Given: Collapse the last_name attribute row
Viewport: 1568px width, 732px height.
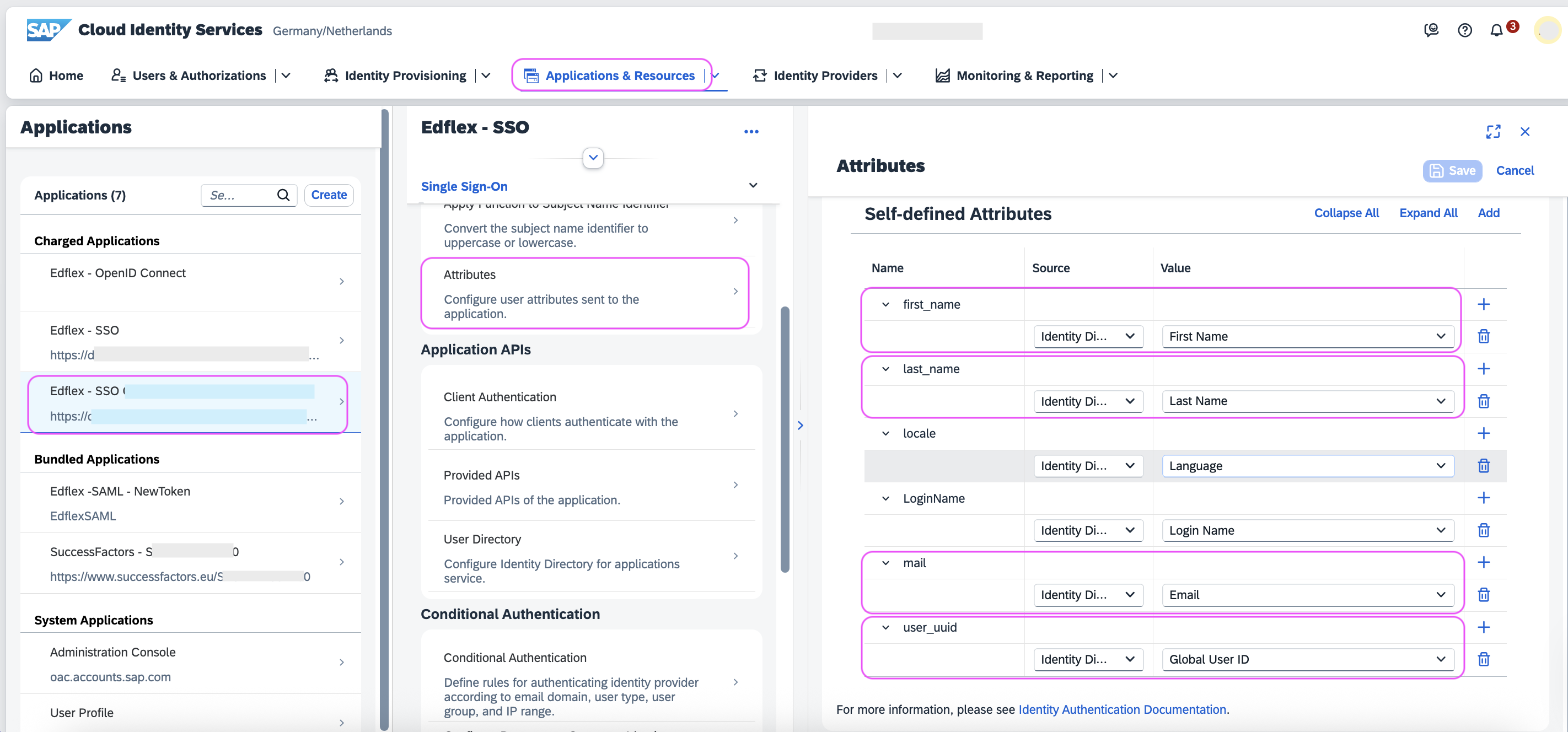Looking at the screenshot, I should [x=885, y=369].
